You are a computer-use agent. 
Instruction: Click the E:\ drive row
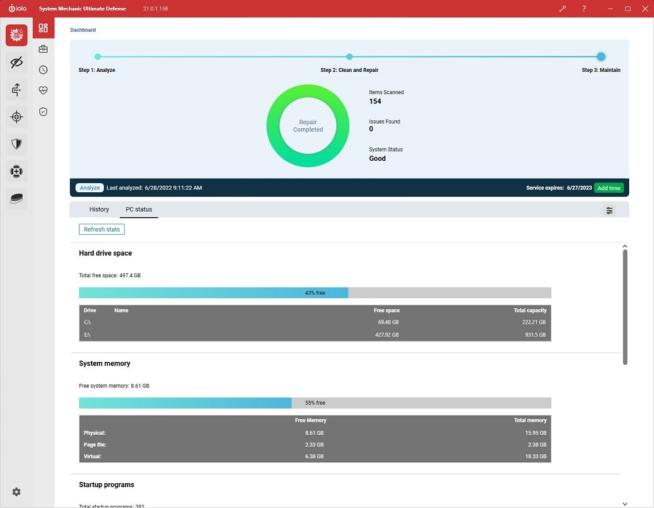pos(315,334)
